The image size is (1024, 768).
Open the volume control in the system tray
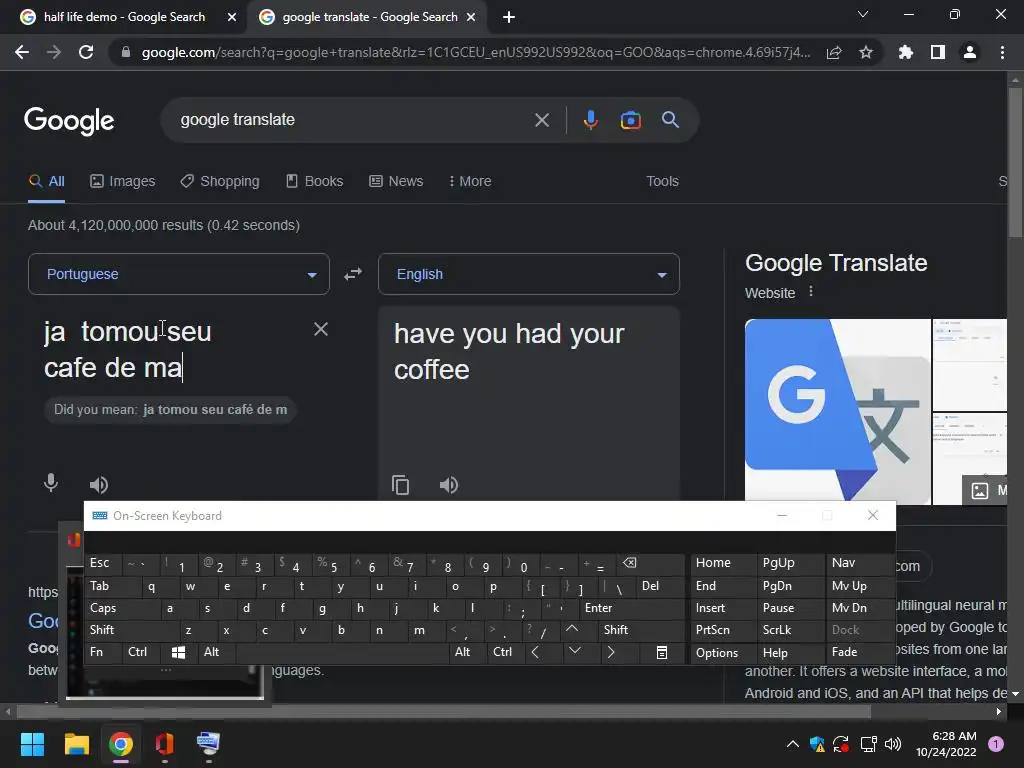893,744
